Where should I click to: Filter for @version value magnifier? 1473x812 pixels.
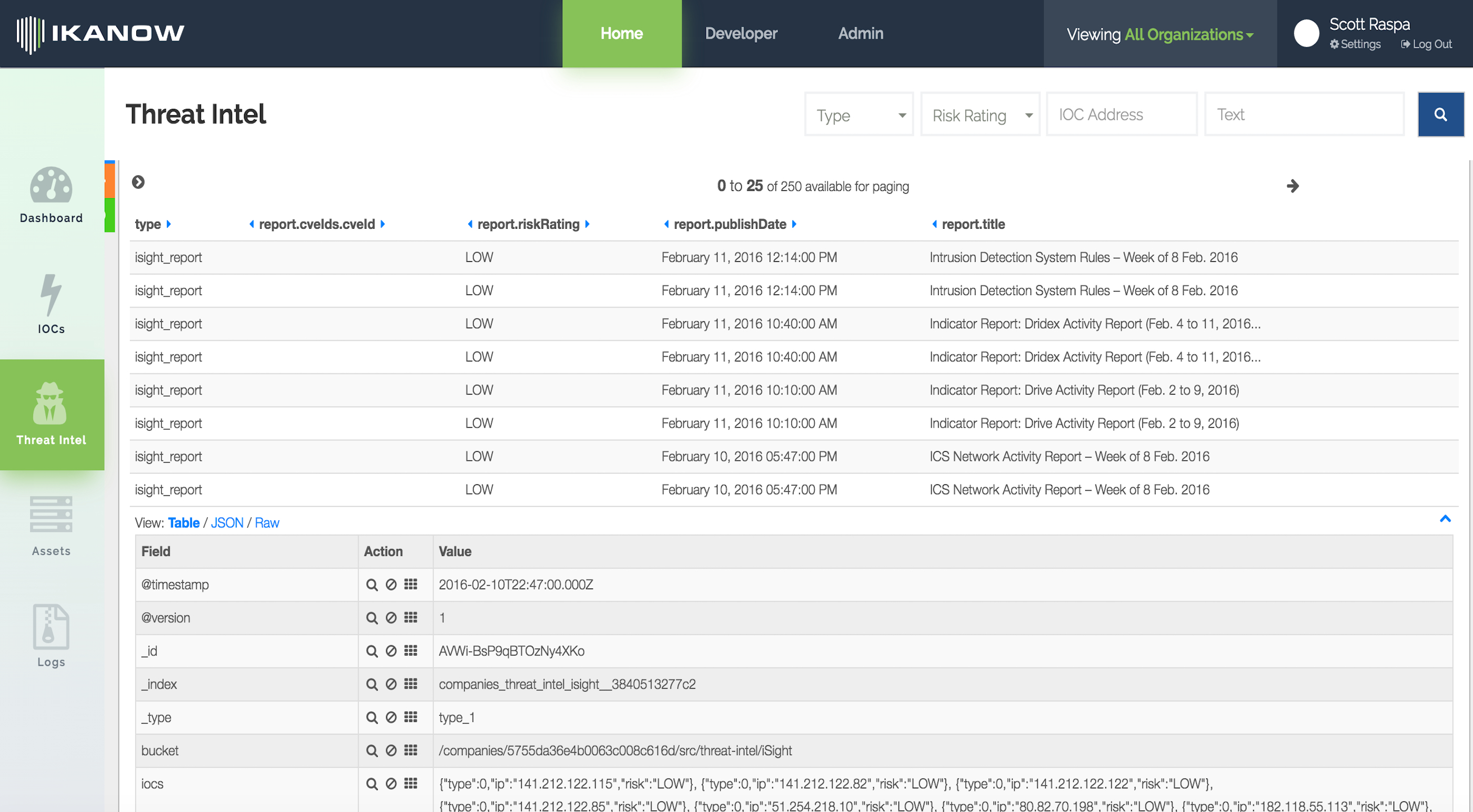click(372, 617)
